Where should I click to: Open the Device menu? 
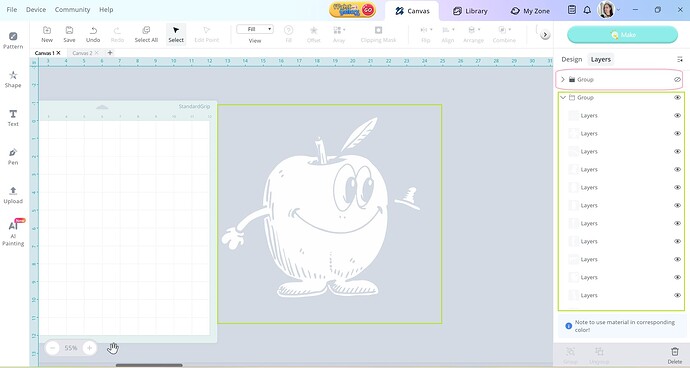pyautogui.click(x=36, y=10)
